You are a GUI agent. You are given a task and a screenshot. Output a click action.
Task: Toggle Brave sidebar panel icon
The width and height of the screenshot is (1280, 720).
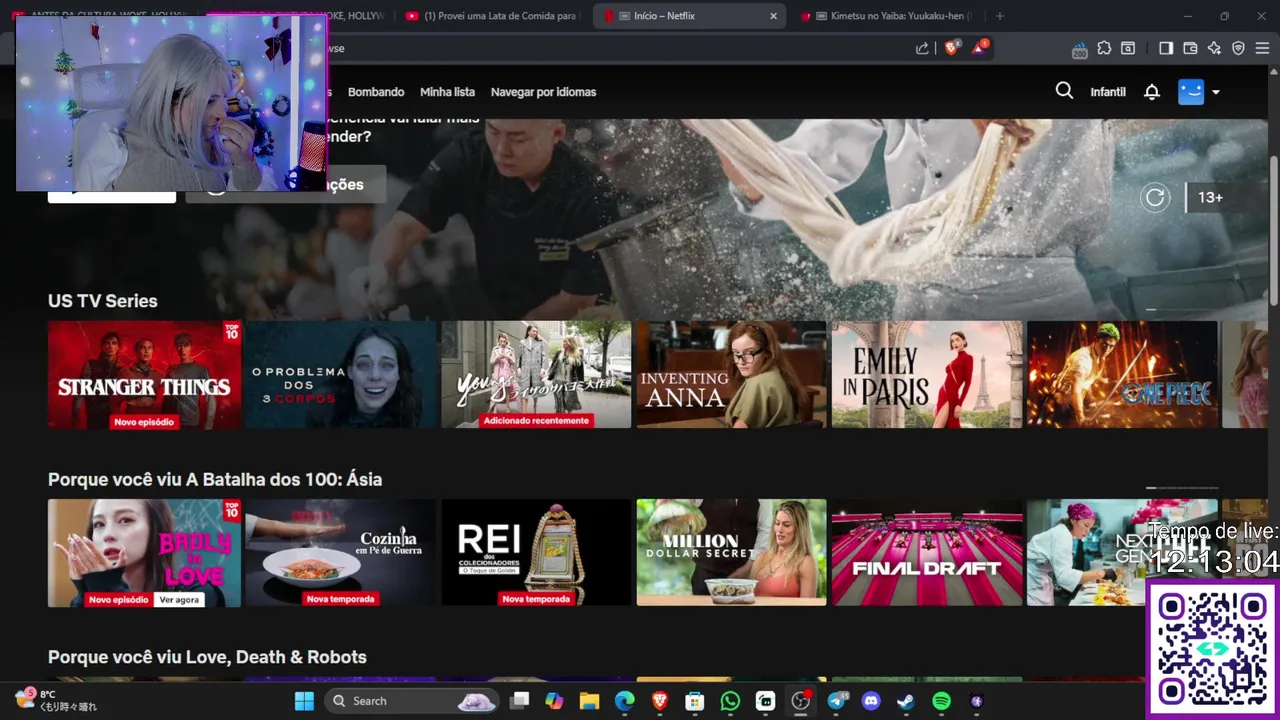[1166, 48]
